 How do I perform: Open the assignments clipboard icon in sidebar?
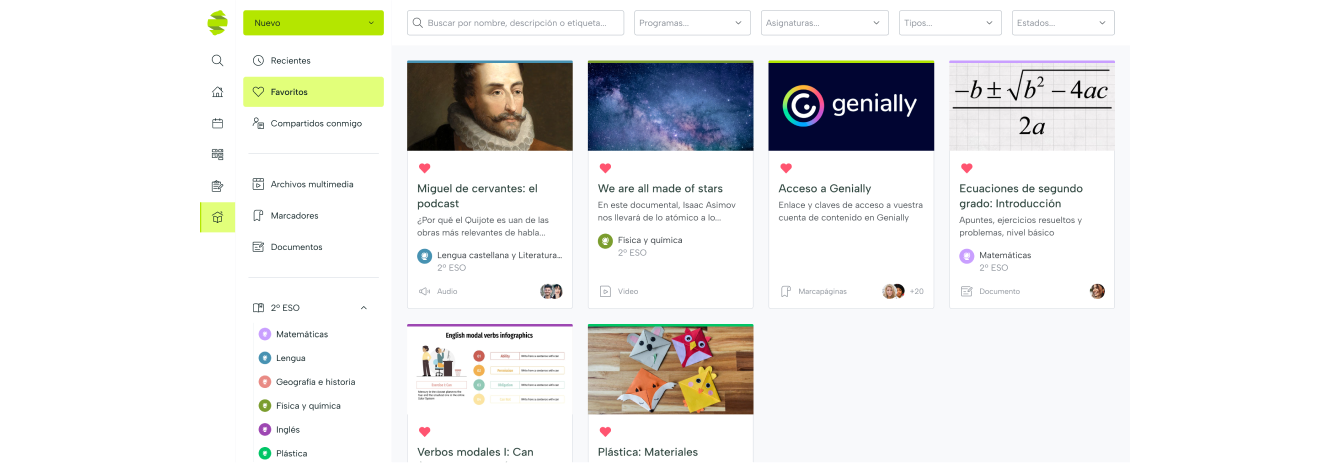[217, 185]
